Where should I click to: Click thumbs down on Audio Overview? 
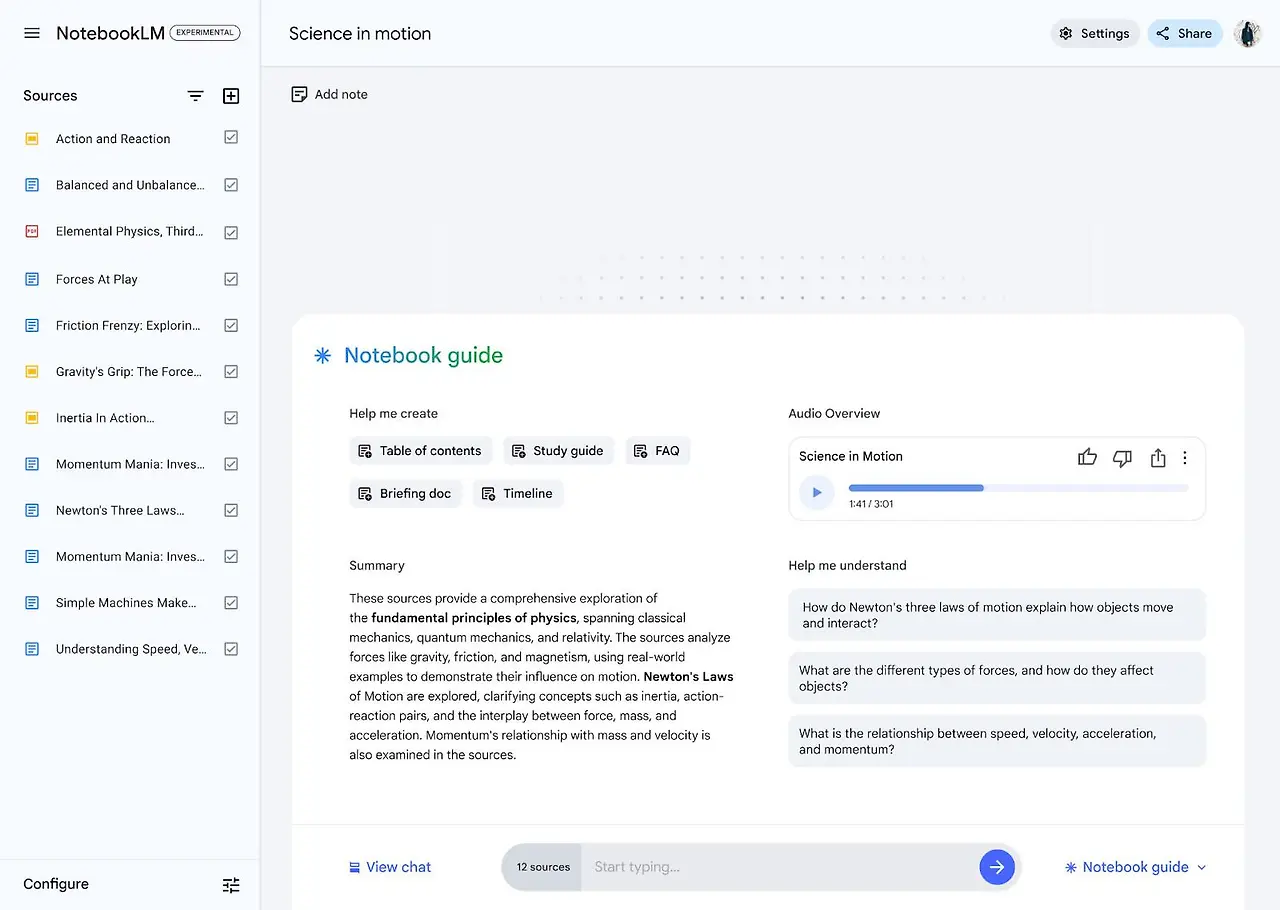click(1122, 458)
